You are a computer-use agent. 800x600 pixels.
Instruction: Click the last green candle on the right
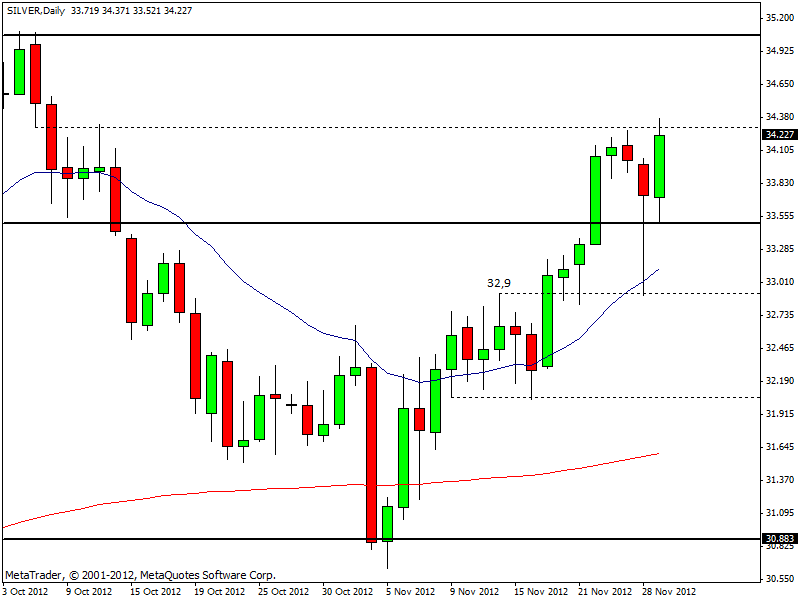[660, 166]
